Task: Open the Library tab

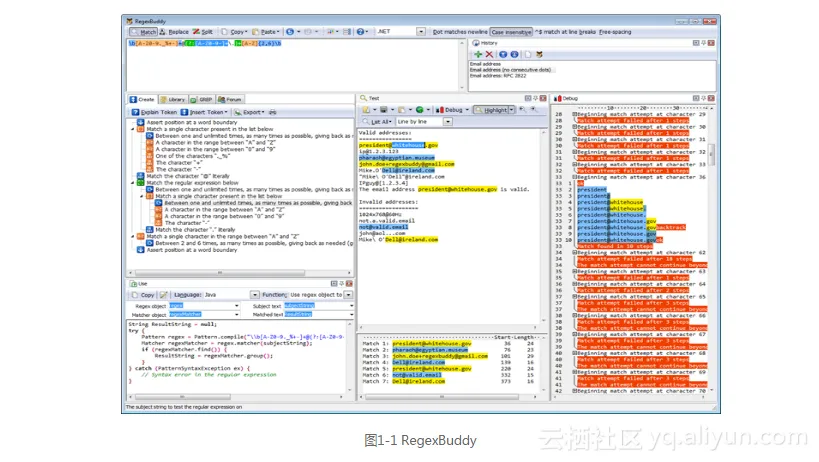Action: tap(173, 99)
